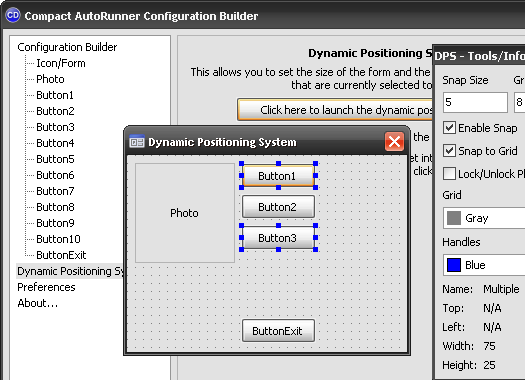Screen dimensions: 525x380
Task: Select Button2 on the design form
Action: click(x=278, y=207)
